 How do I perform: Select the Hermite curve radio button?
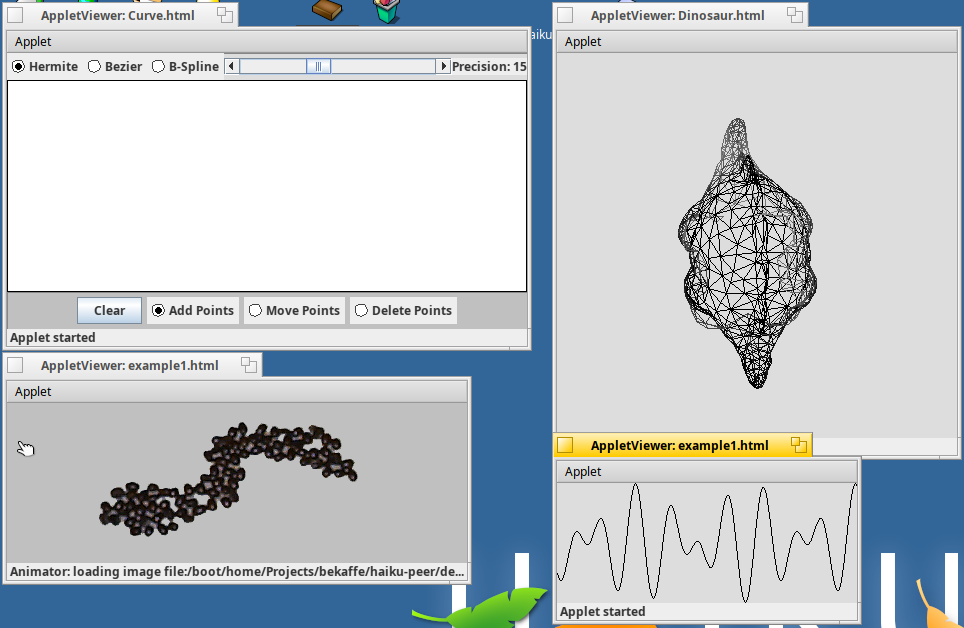click(x=45, y=66)
